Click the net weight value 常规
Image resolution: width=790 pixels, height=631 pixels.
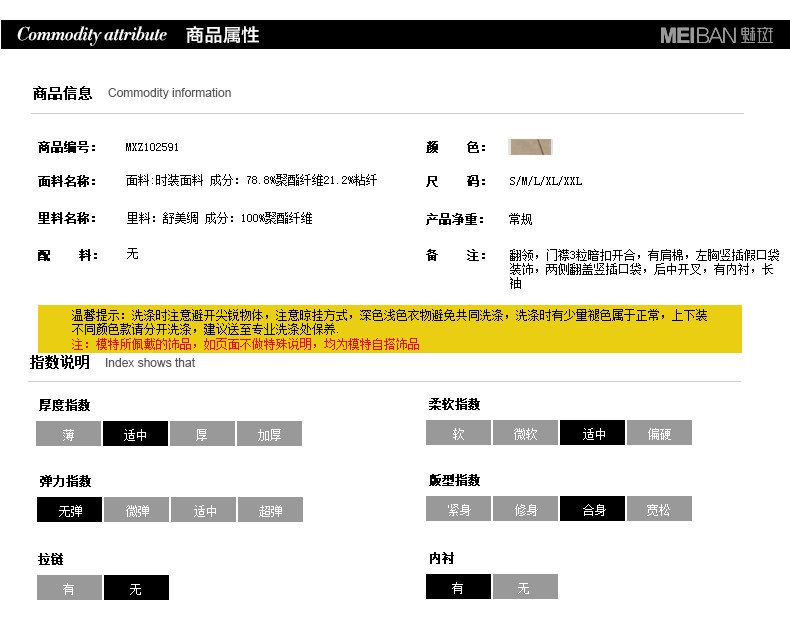[x=520, y=219]
